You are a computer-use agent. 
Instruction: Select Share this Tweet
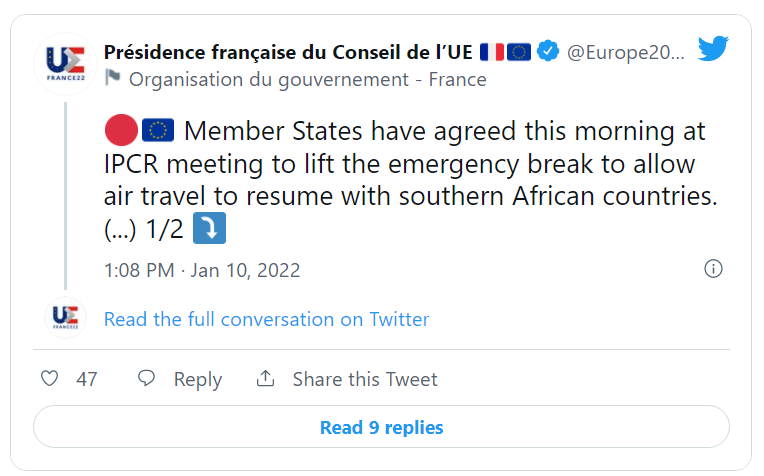[x=364, y=380]
